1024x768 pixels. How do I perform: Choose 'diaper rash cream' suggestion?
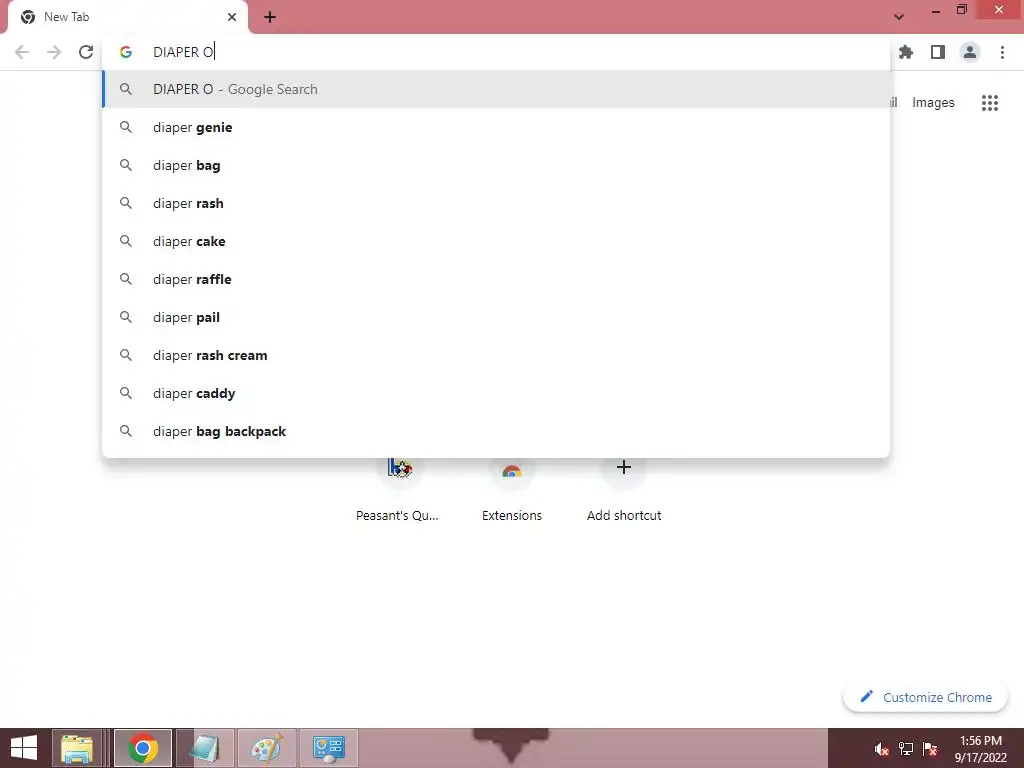496,355
